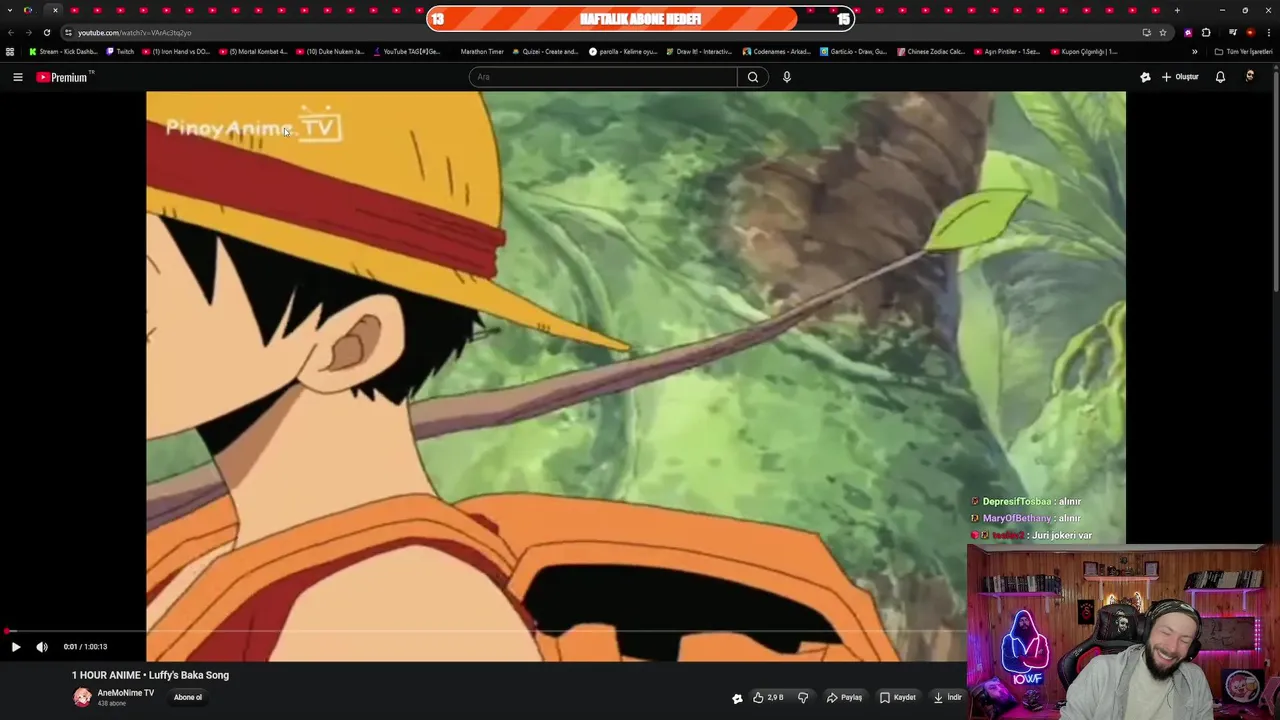Click the 1 HOUR ANIME video title

coord(150,675)
